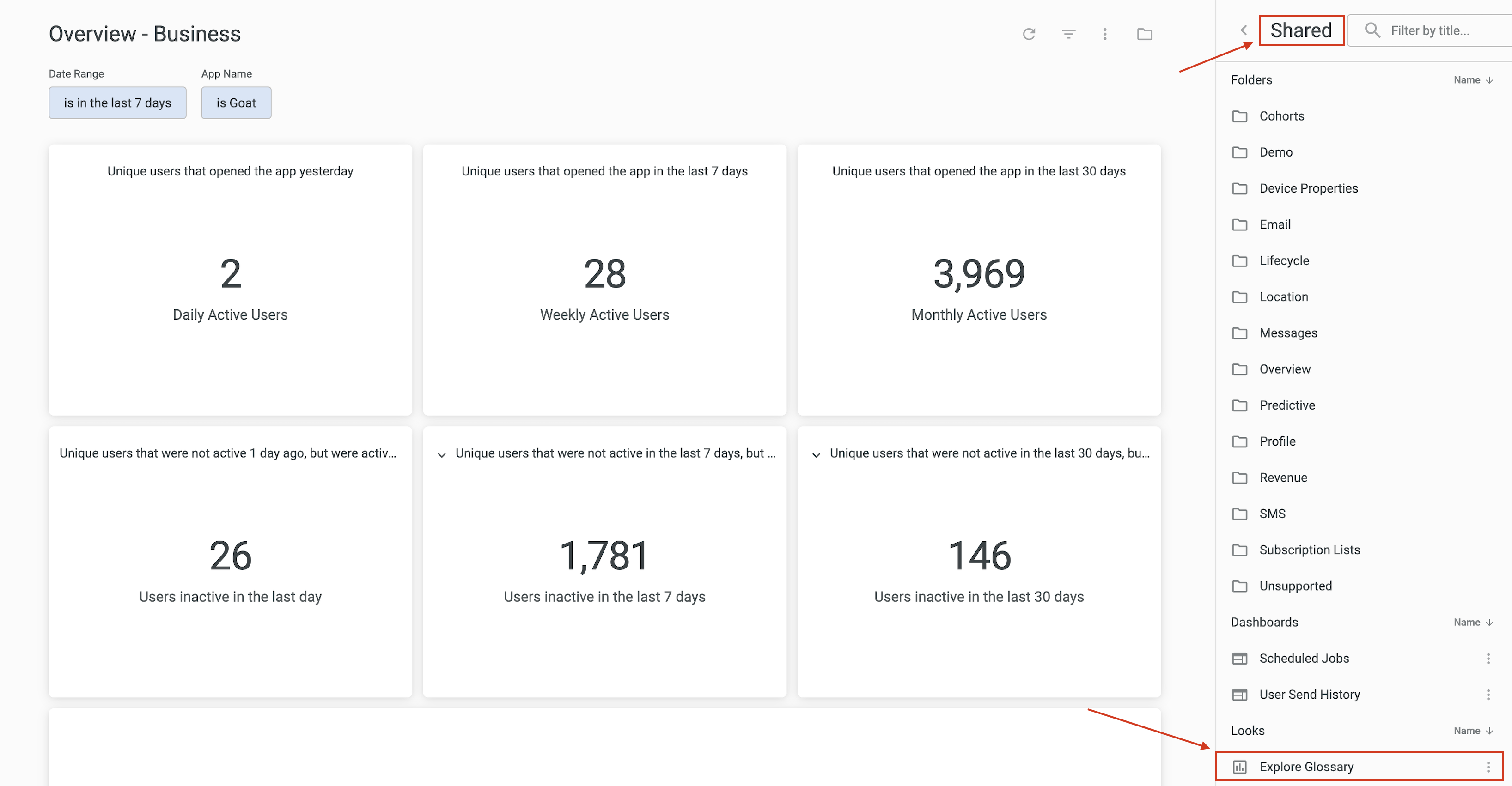Open the App Name filter 'is Goat'

[x=236, y=103]
